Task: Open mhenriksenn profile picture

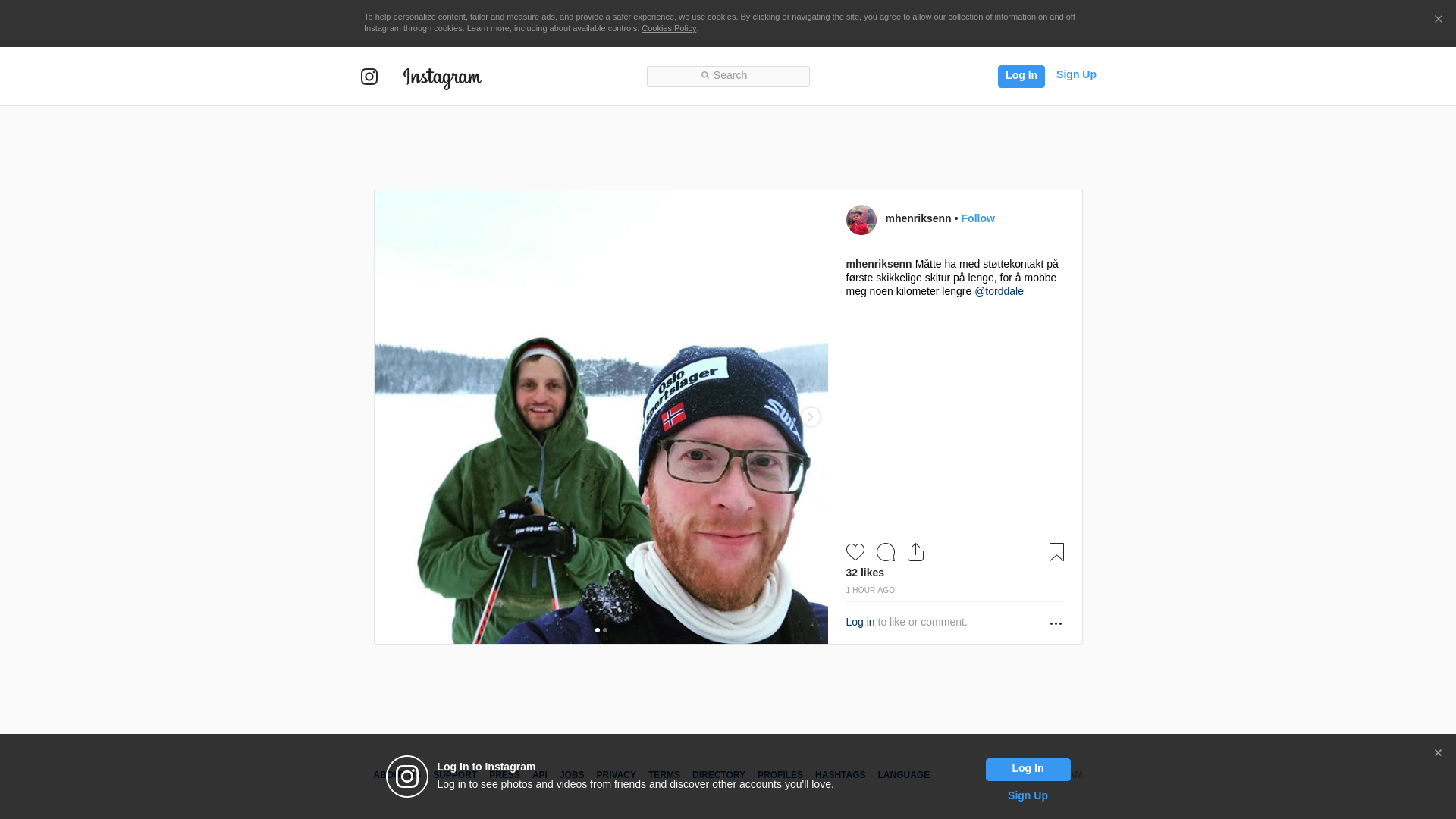Action: (x=861, y=220)
